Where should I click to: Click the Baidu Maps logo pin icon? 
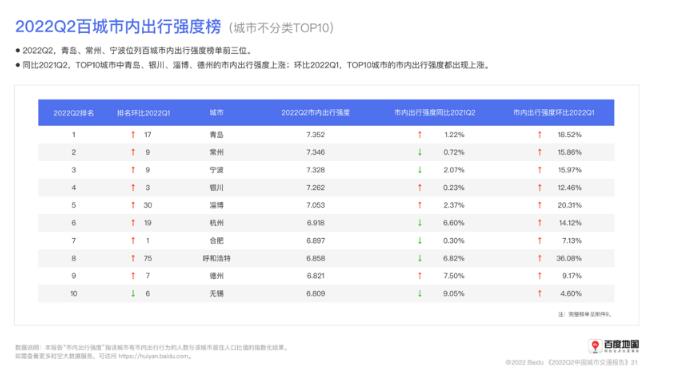595,346
